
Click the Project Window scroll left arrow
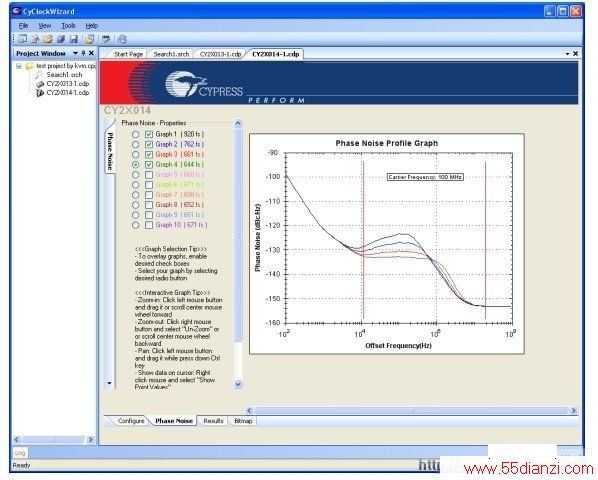[17, 440]
